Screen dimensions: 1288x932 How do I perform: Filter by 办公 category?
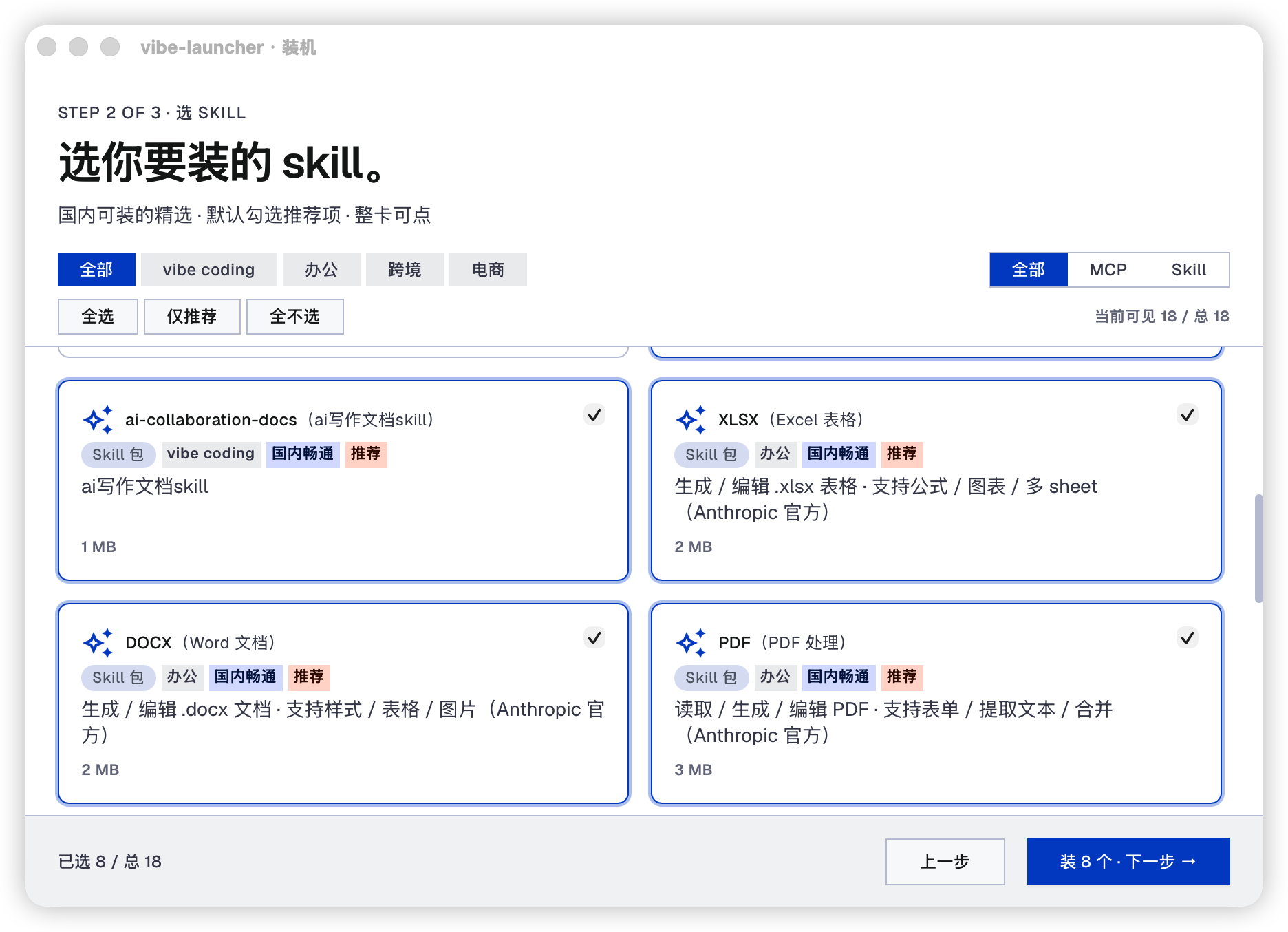coord(321,270)
